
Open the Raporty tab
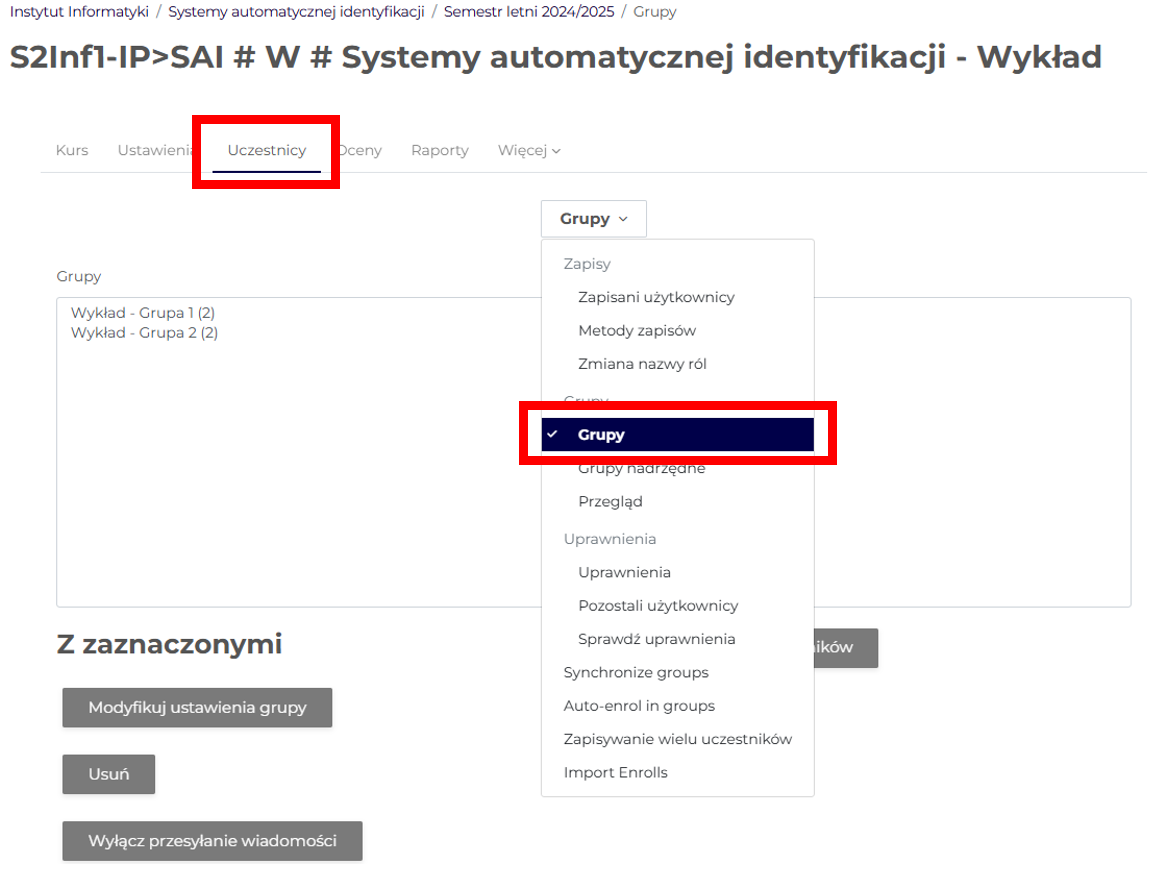[439, 150]
